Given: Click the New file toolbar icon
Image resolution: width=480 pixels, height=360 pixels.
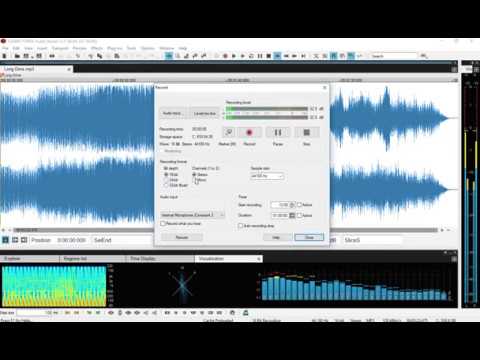Looking at the screenshot, I should click(x=5, y=56).
